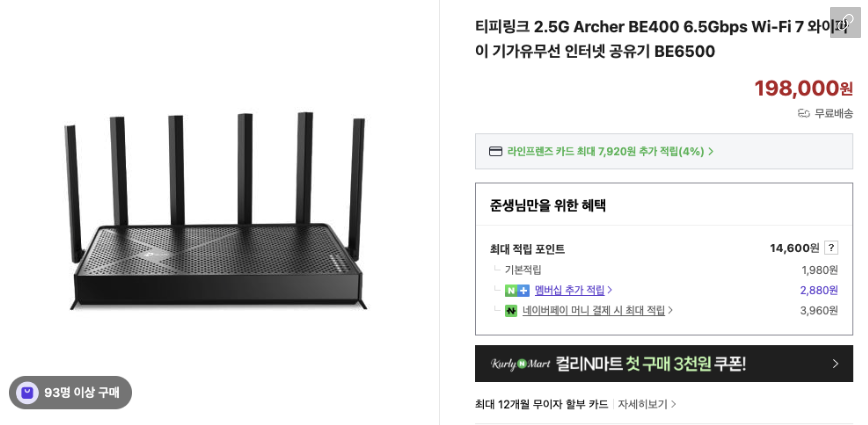Click the 93명 이상 구매 badge label
Screen dimensions: 868x425
pyautogui.click(x=81, y=393)
